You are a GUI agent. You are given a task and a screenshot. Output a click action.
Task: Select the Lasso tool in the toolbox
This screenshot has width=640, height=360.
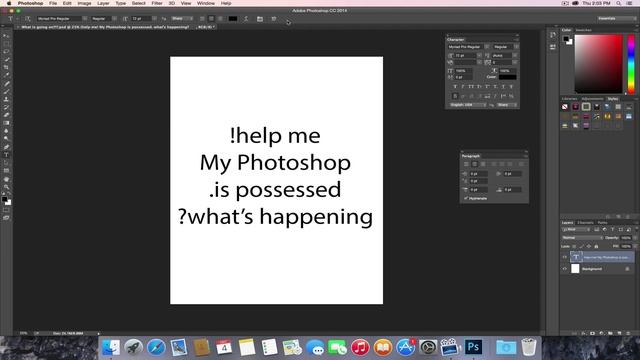pos(6,52)
